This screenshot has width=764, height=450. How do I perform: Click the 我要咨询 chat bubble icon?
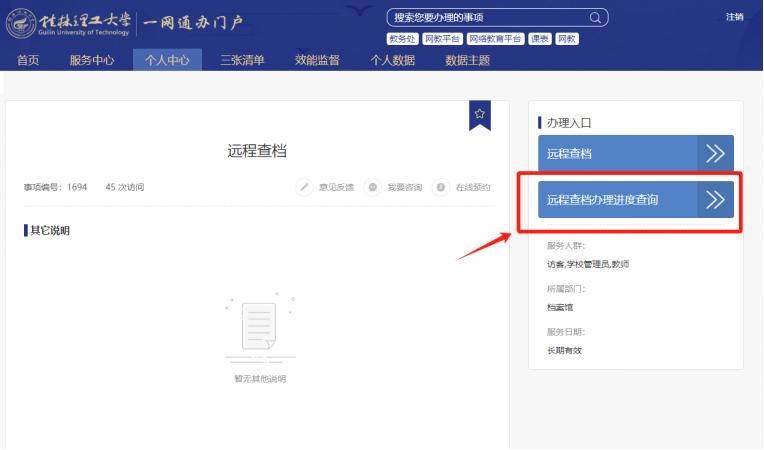(372, 187)
